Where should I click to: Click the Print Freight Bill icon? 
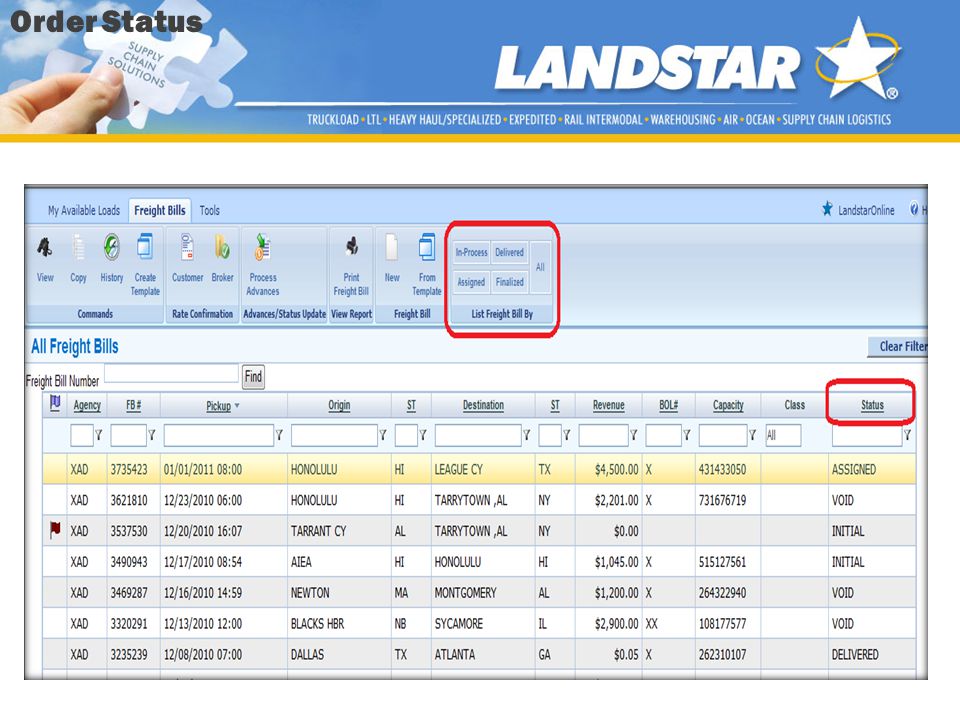click(351, 246)
